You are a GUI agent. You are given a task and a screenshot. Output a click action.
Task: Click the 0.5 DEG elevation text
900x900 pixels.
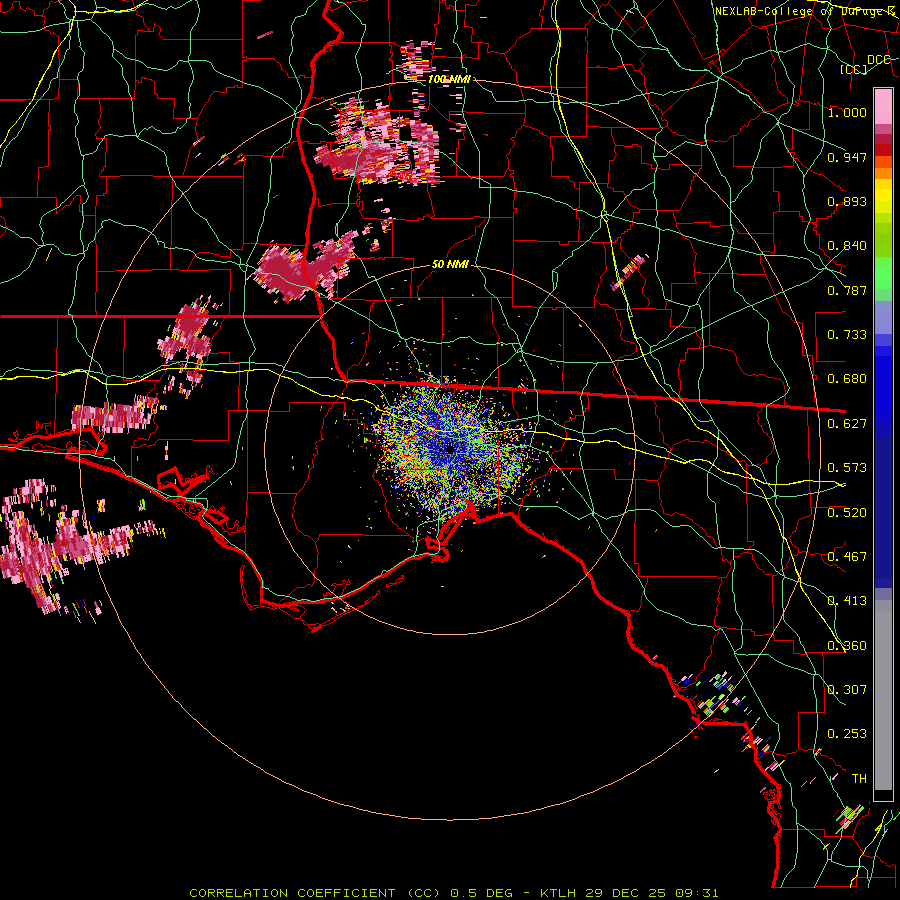[x=481, y=893]
